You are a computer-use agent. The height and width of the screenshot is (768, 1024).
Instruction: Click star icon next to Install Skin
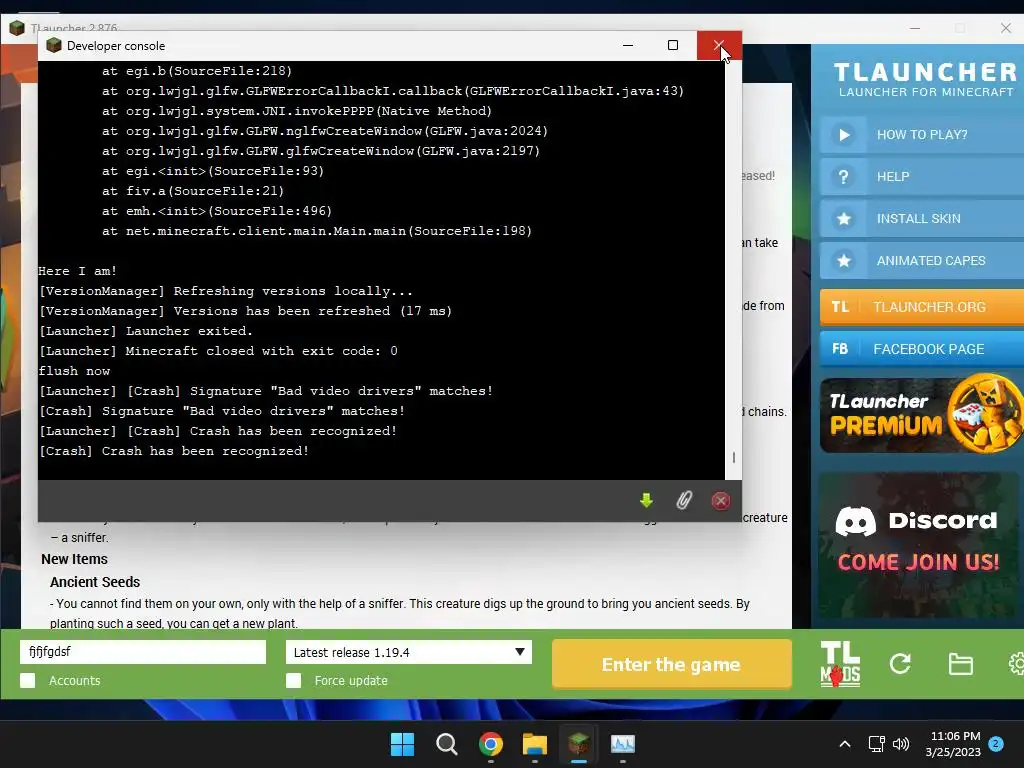(844, 219)
